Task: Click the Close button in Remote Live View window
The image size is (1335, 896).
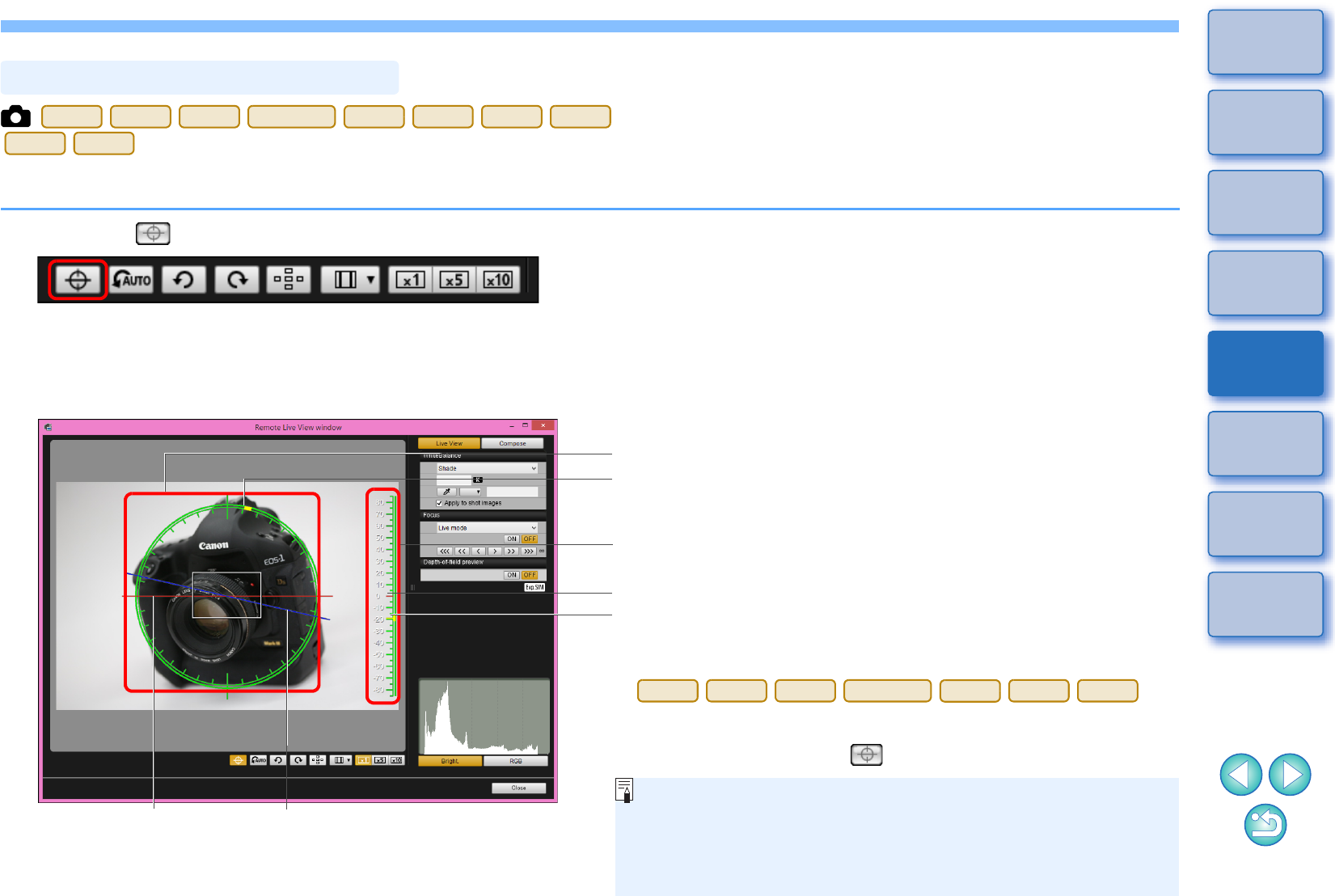Action: (518, 788)
